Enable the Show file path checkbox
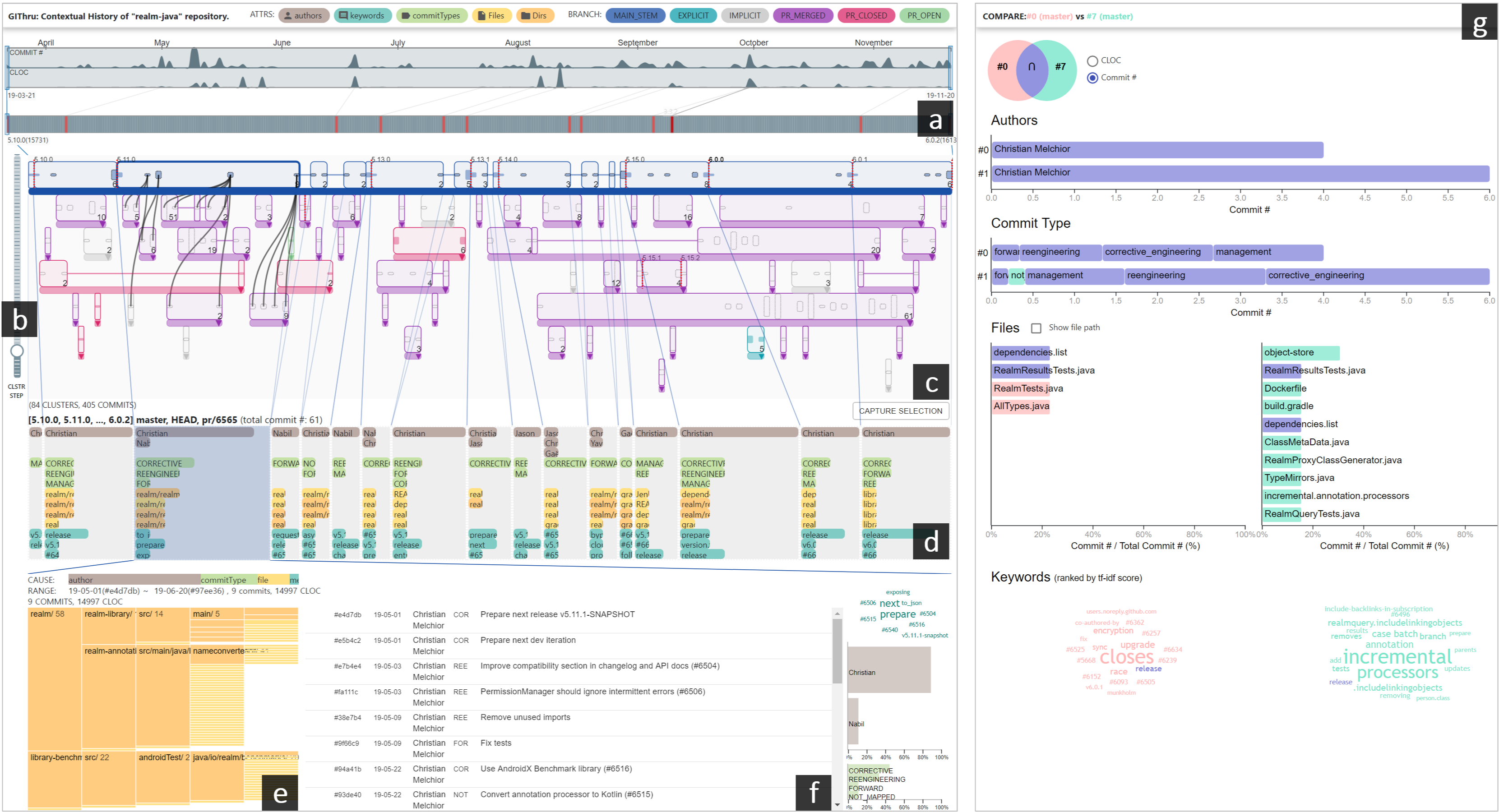The height and width of the screenshot is (812, 1499). click(x=1036, y=328)
